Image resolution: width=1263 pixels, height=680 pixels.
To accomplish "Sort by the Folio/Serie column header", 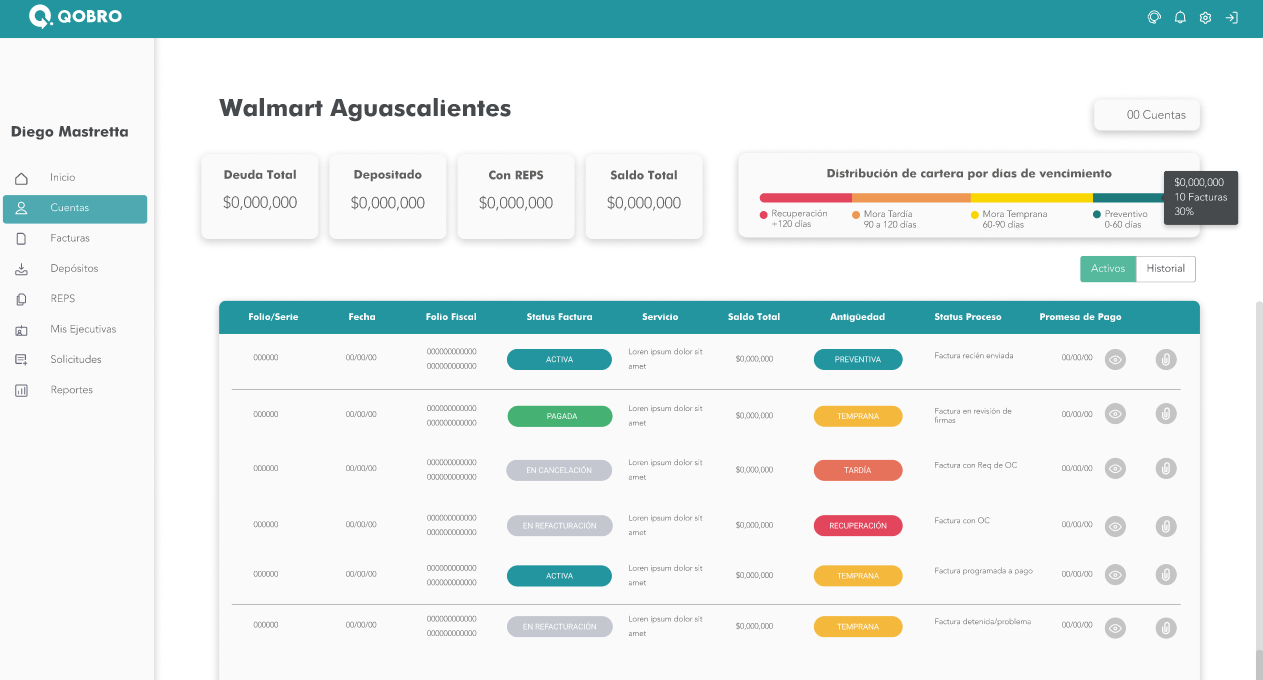I will (x=273, y=317).
